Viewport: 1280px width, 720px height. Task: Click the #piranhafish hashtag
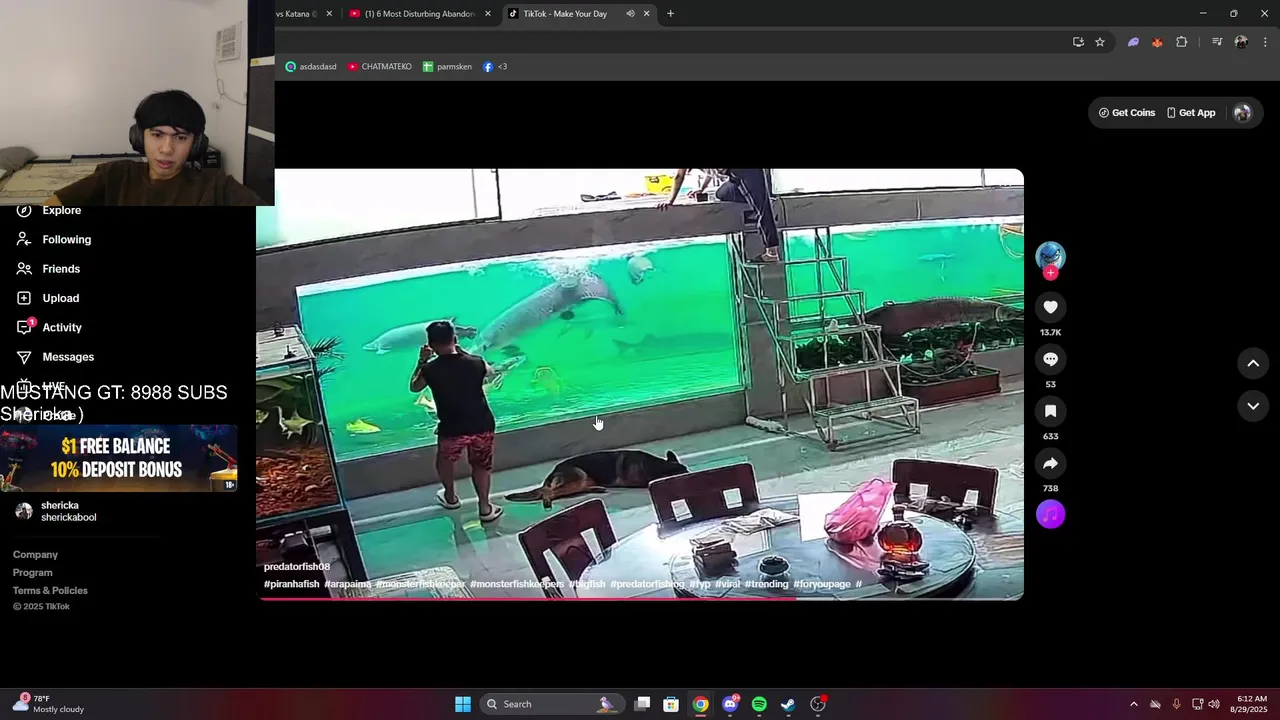[292, 584]
